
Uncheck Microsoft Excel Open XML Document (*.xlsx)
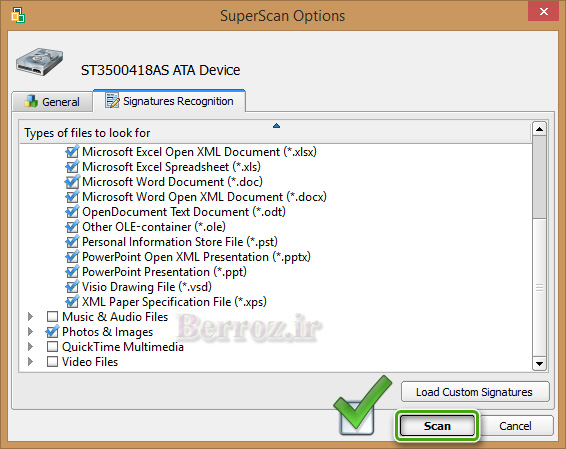tap(72, 152)
